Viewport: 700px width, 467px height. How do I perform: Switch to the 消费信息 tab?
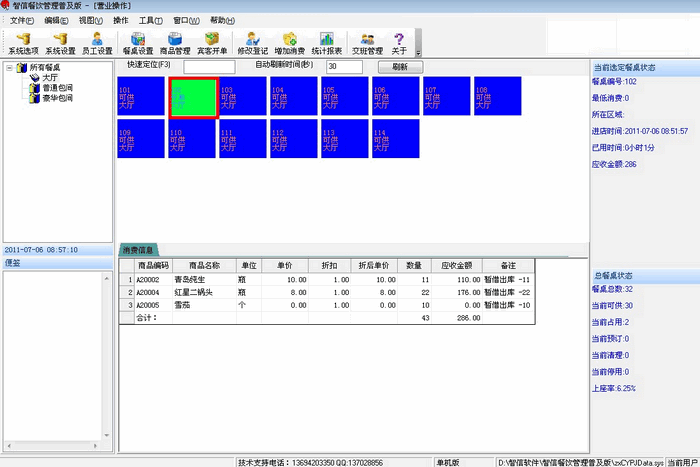tap(137, 250)
